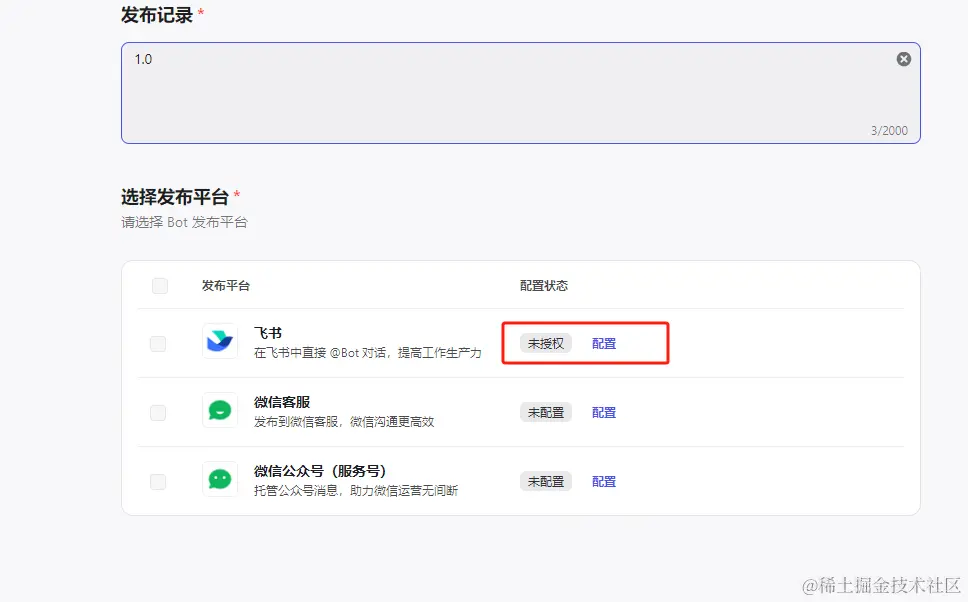
Task: Tick the 微信公众号（服务号）checkbox
Action: (158, 481)
